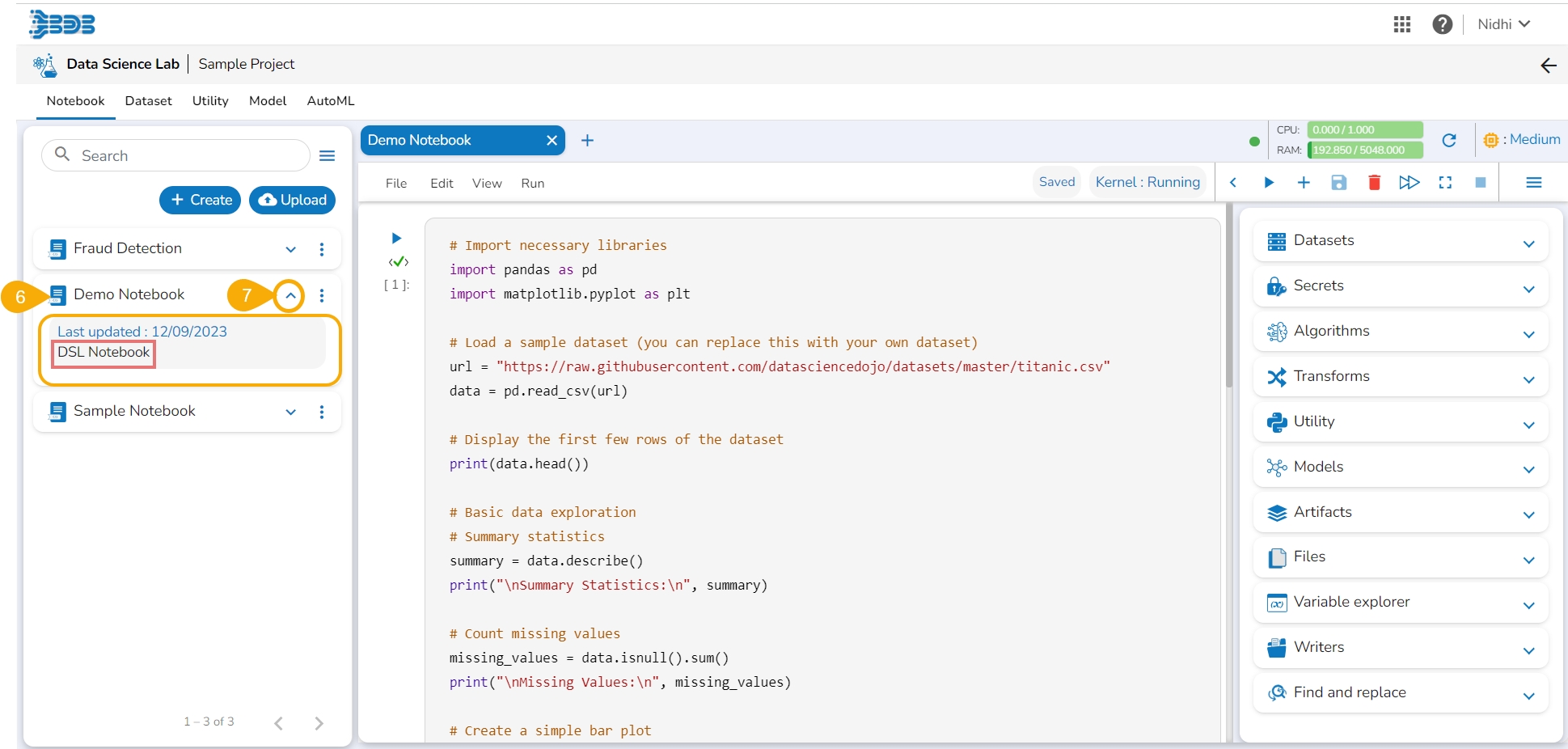Run the current cell with play icon
Screen dimensions: 1568x749
pyautogui.click(x=1268, y=183)
